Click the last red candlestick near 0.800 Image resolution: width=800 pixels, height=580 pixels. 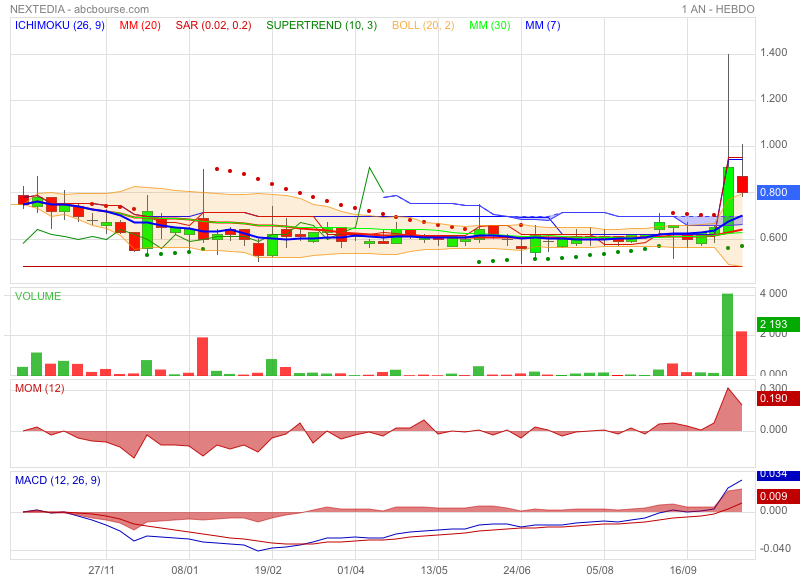pos(742,184)
